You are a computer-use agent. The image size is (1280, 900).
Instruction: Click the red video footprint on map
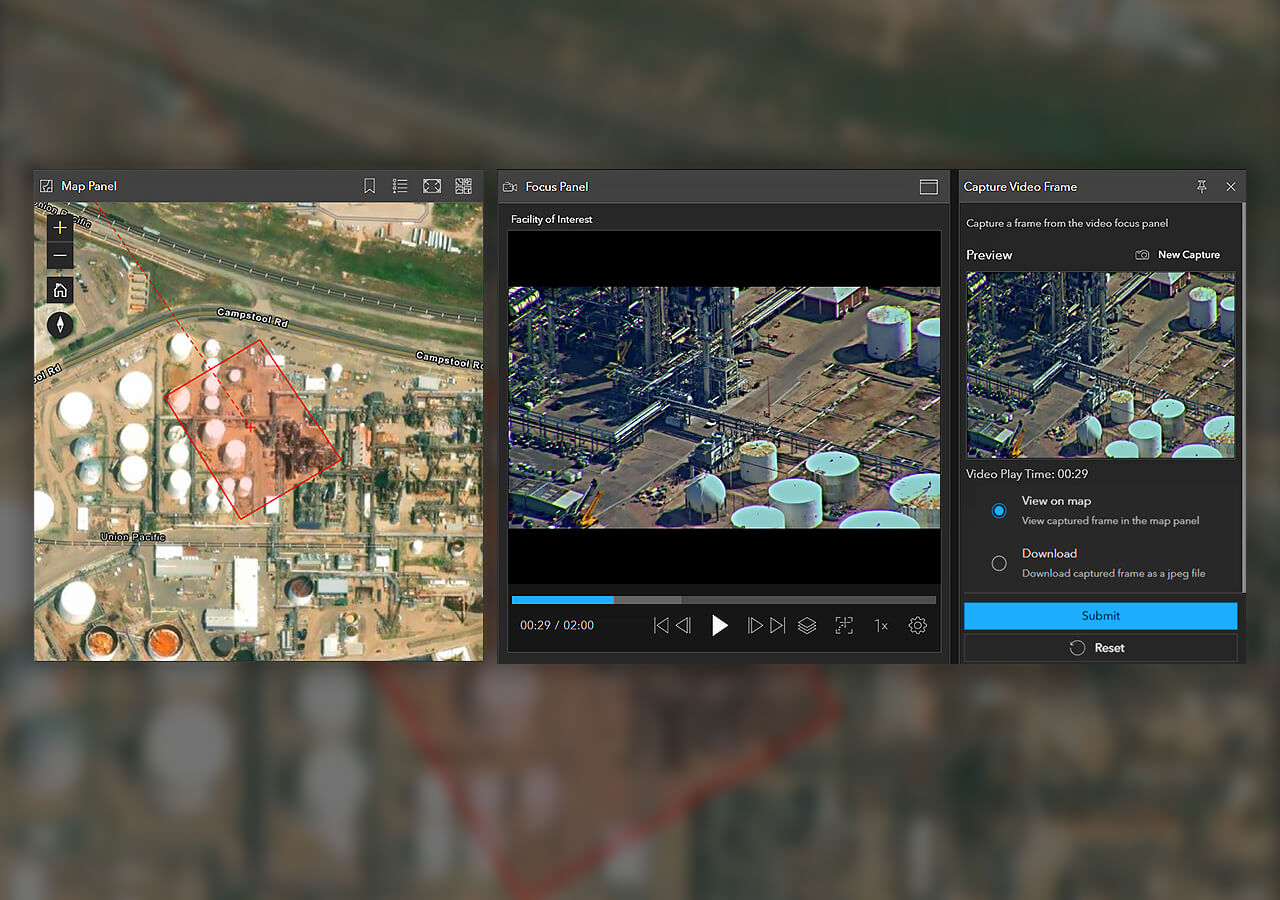coord(253,429)
